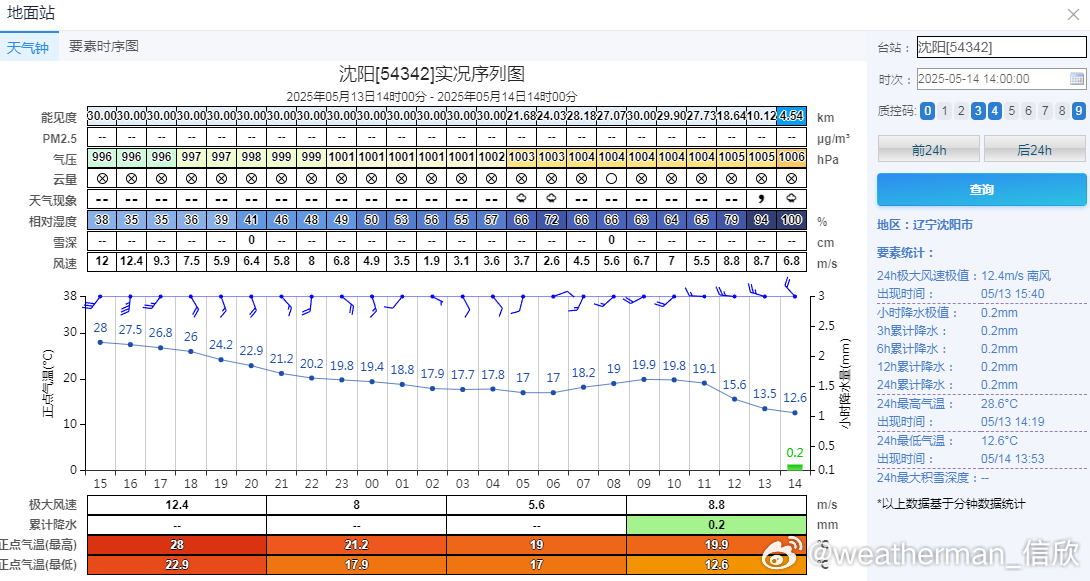The width and height of the screenshot is (1090, 581).
Task: Toggle quality control code 8
Action: [x=1061, y=111]
